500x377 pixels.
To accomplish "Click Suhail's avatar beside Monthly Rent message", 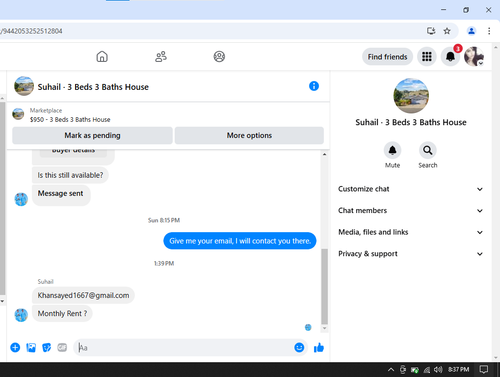I will (x=21, y=315).
